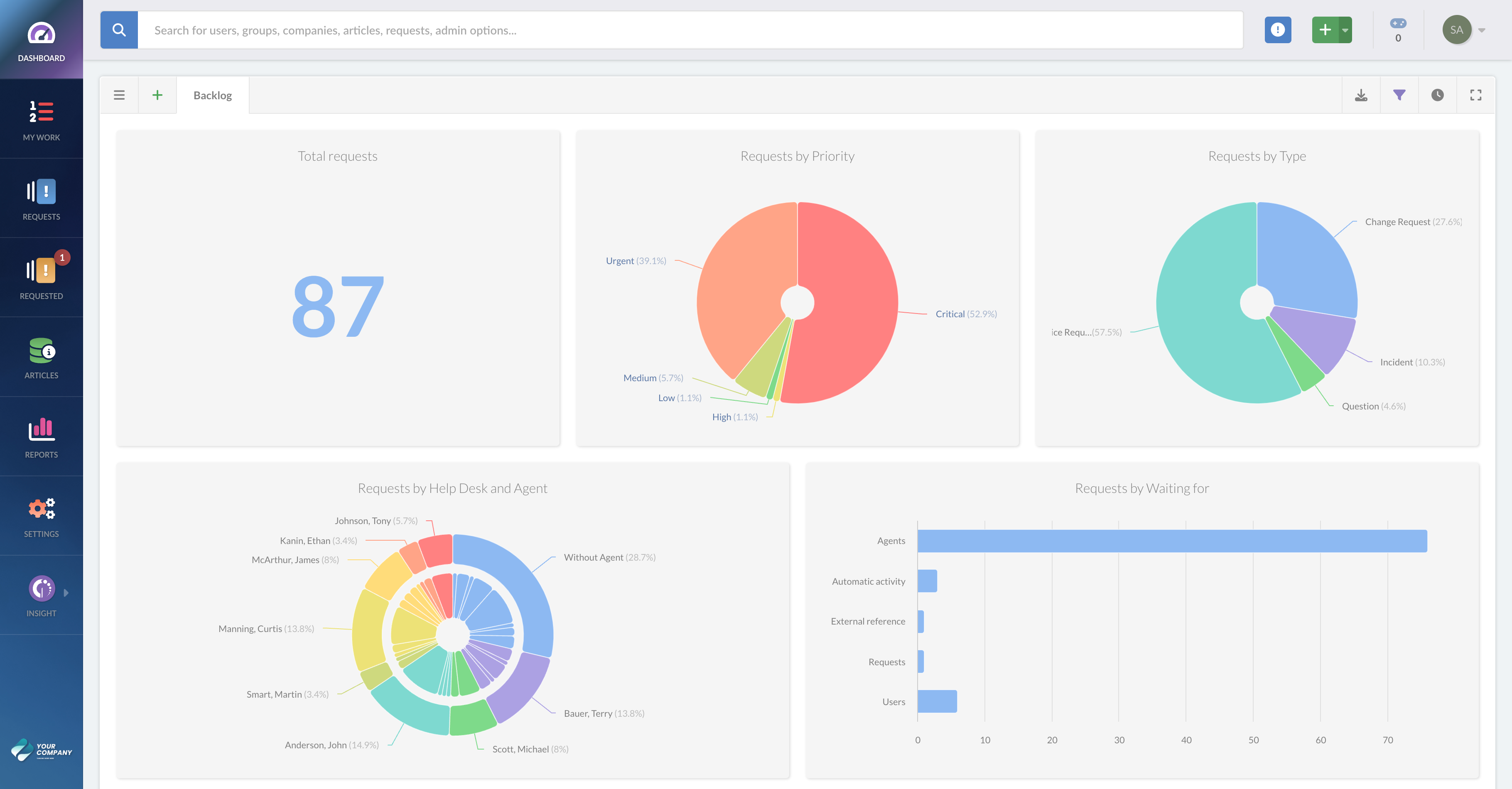Open the dashboard filter options
The height and width of the screenshot is (789, 1512).
tap(1399, 94)
